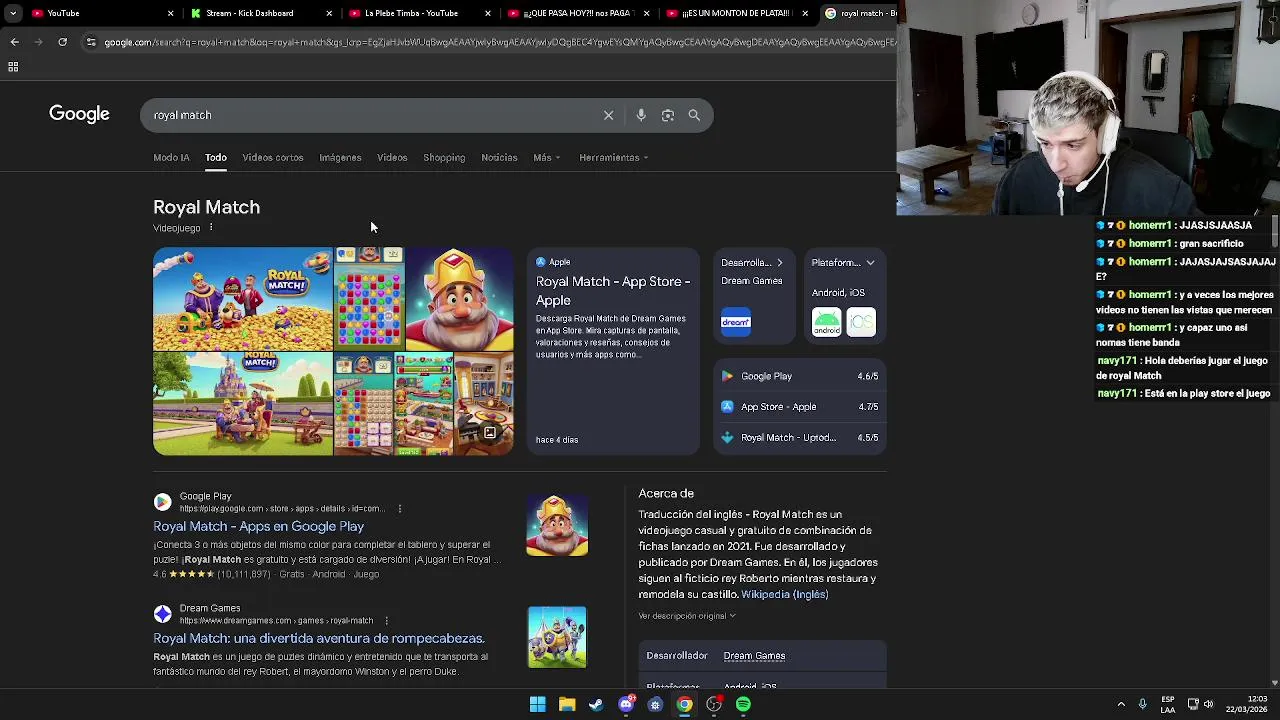Open OBS Studio from the taskbar
This screenshot has height=720, width=1280.
coord(714,704)
